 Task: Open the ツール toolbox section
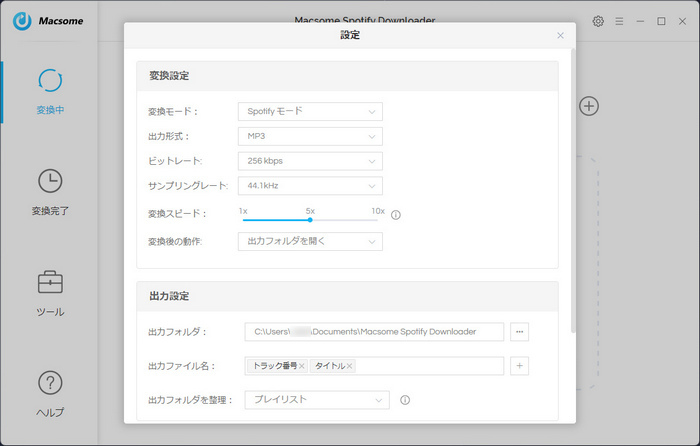[50, 293]
